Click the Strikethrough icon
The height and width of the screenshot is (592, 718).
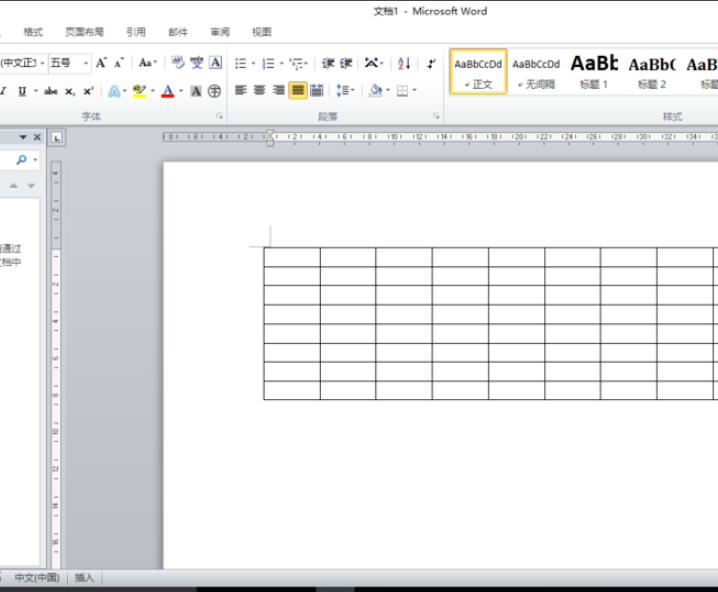click(50, 91)
